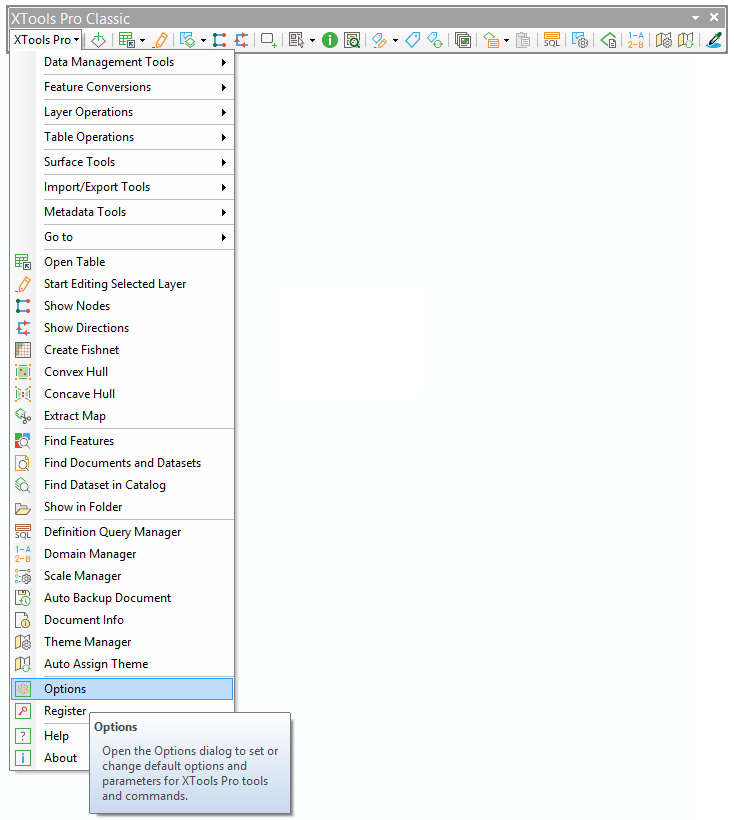734x820 pixels.
Task: Choose Auto Assign Theme menu entry
Action: tap(122, 664)
